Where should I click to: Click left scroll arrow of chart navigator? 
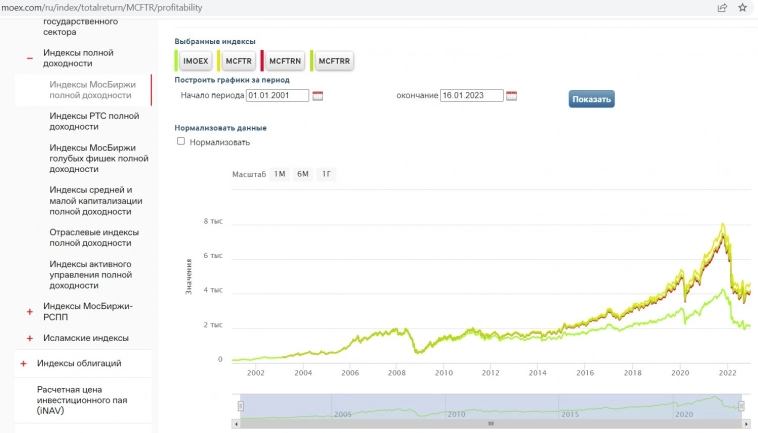(236, 423)
